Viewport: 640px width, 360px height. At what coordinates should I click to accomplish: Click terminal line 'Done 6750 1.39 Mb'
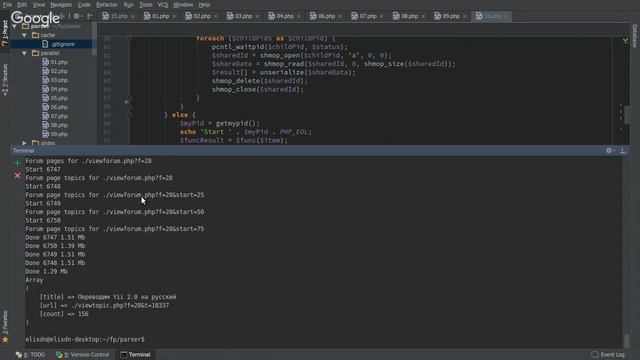55,246
